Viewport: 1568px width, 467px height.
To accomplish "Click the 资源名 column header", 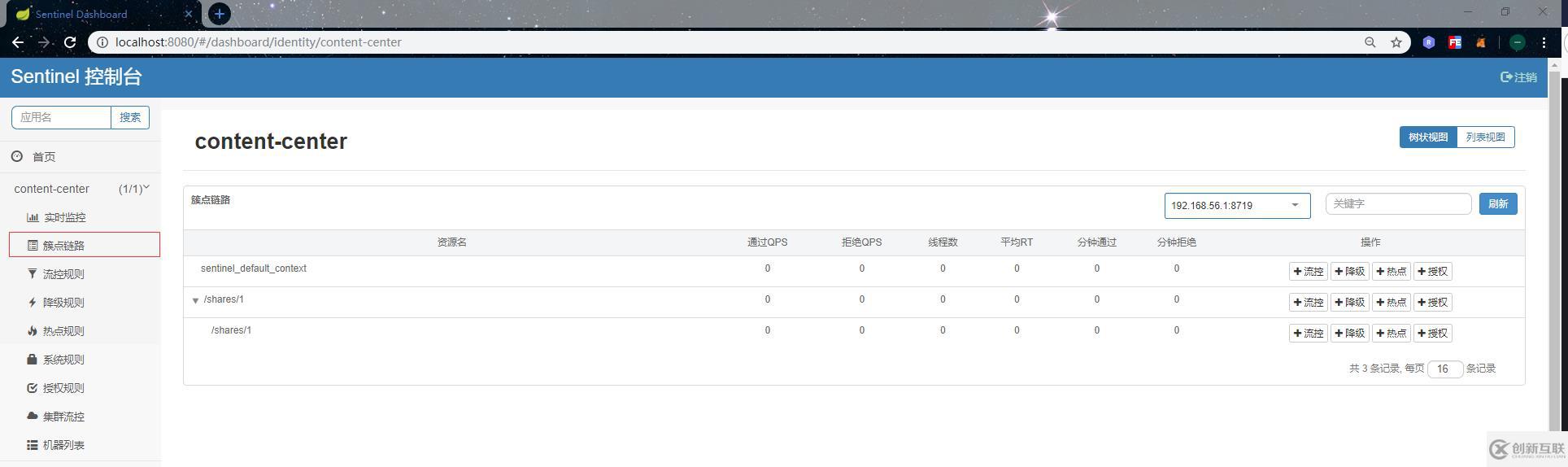I will (451, 242).
